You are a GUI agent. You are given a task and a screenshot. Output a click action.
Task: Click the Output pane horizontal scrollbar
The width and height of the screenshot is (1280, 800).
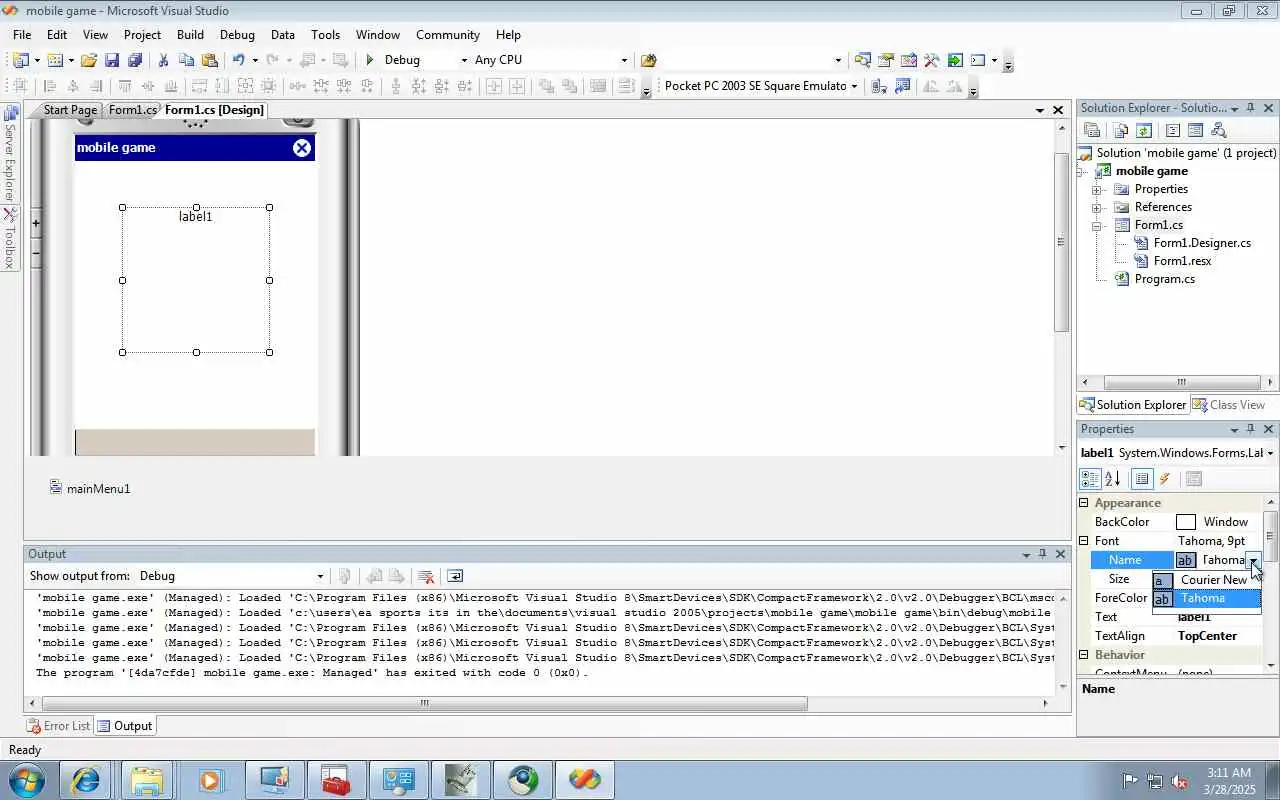click(424, 703)
